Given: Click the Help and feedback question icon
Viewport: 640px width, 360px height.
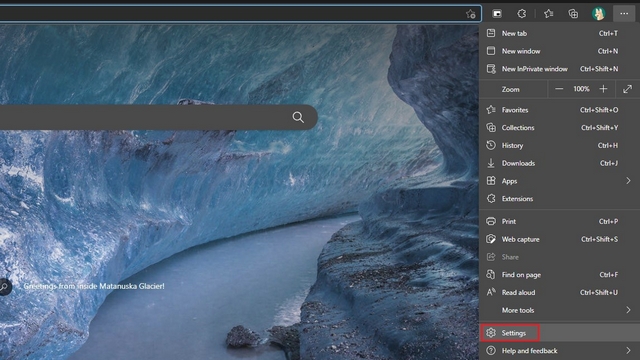Looking at the screenshot, I should (x=491, y=351).
